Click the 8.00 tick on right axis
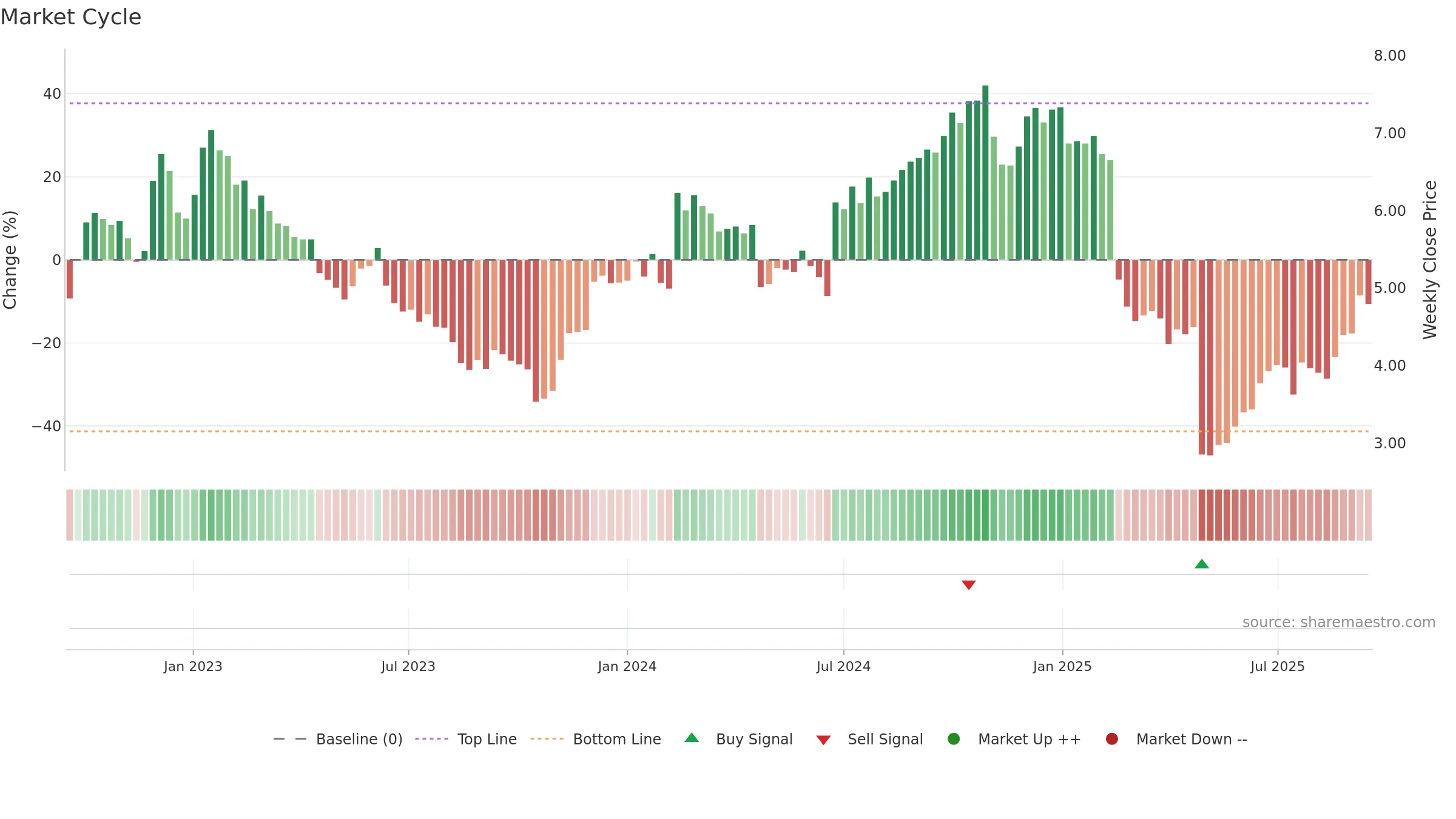Viewport: 1456px width, 819px height. click(x=1390, y=56)
